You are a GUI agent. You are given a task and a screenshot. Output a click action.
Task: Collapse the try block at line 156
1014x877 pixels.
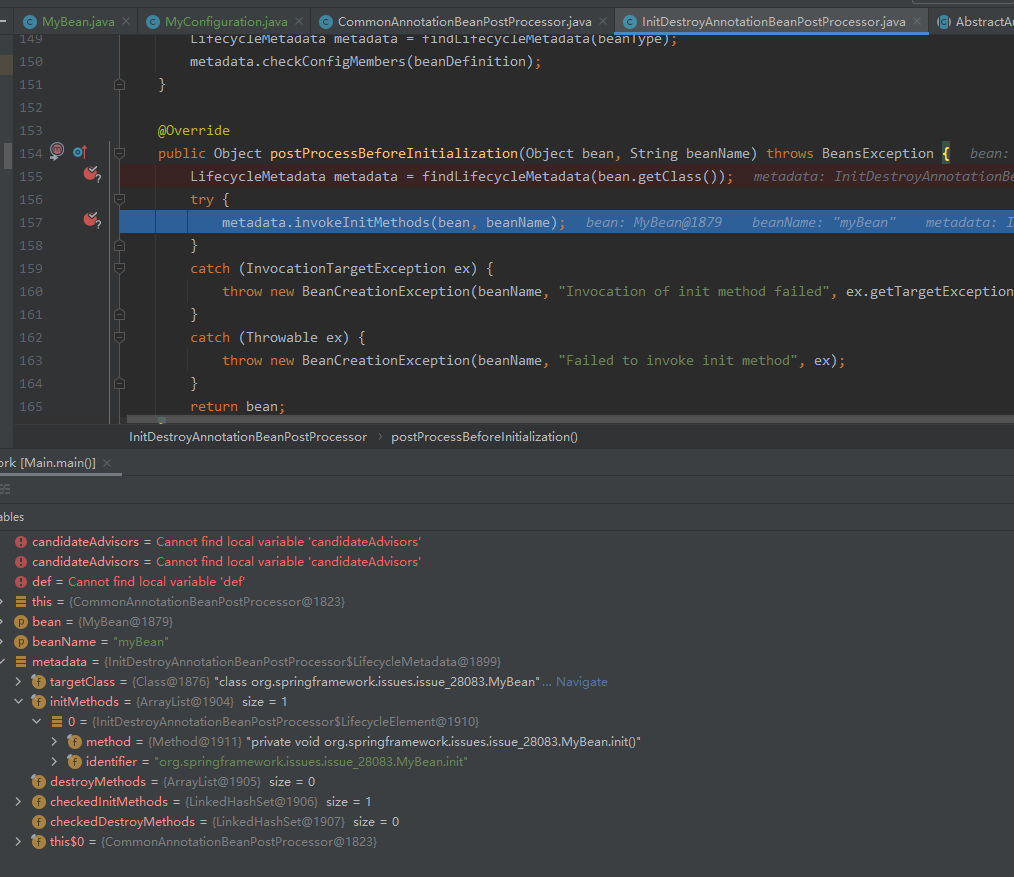coord(119,199)
